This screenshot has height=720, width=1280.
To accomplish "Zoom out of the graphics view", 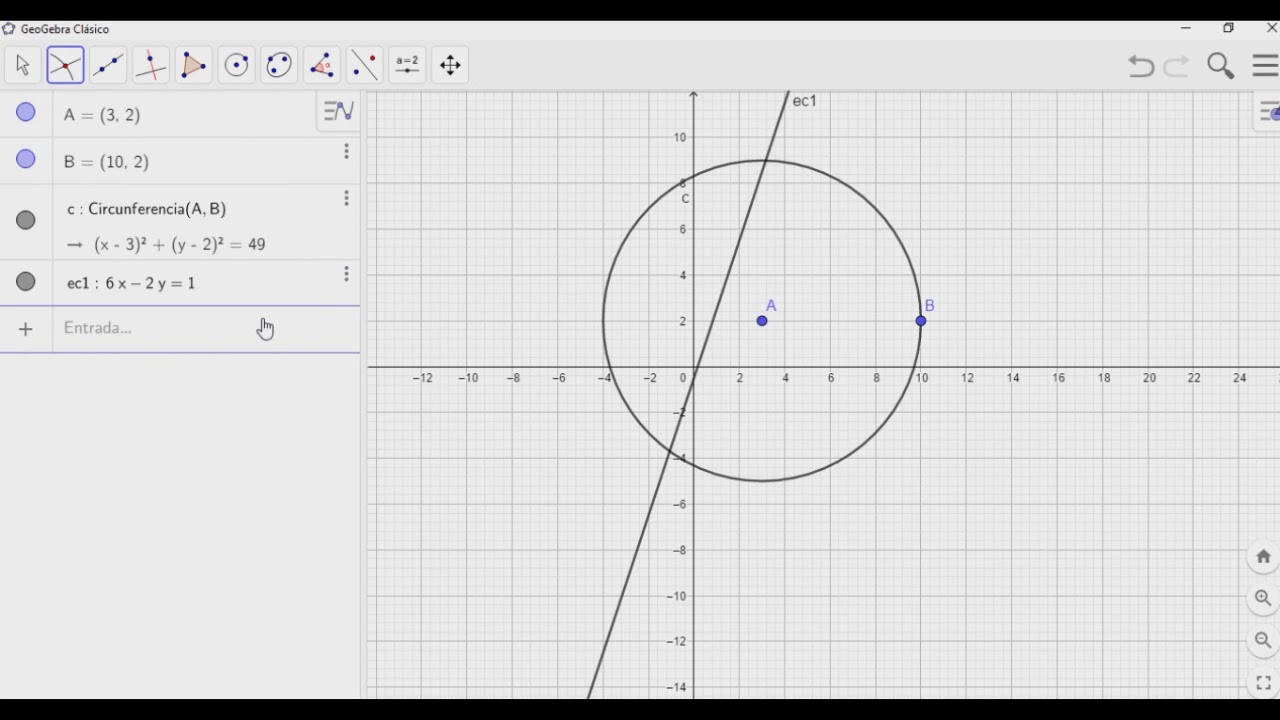I will 1263,641.
